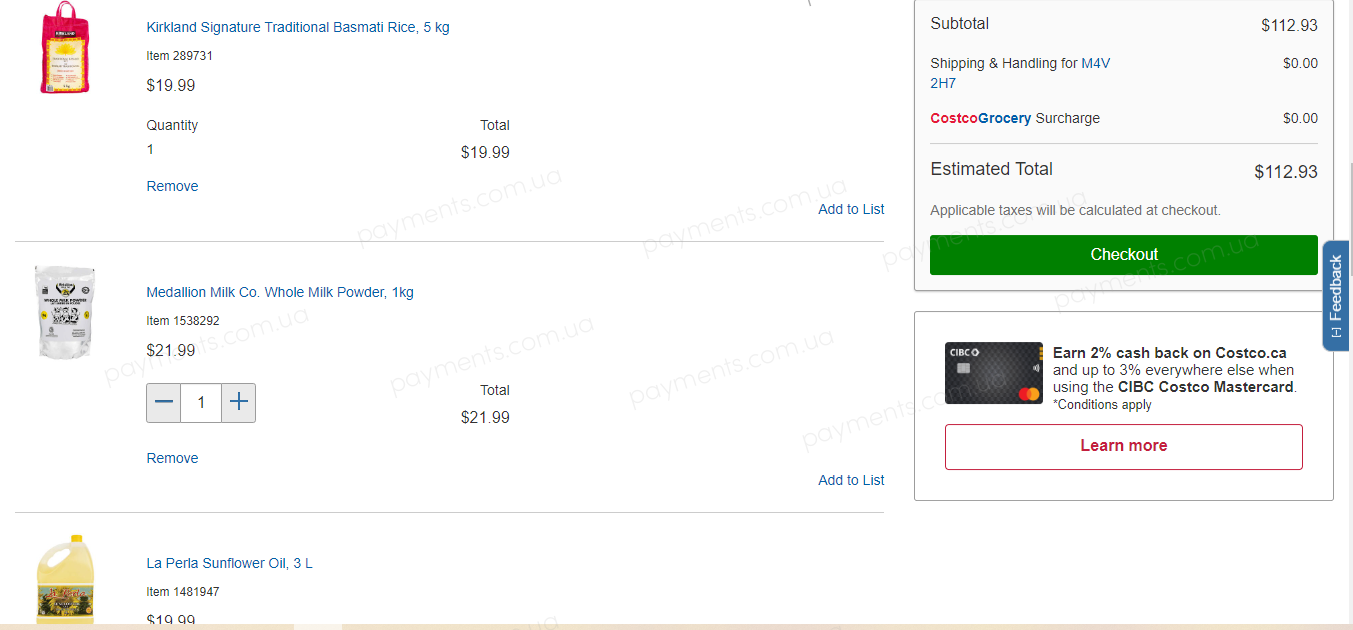
Task: Remove the Whole Milk Powder from the cart
Action: coord(172,458)
